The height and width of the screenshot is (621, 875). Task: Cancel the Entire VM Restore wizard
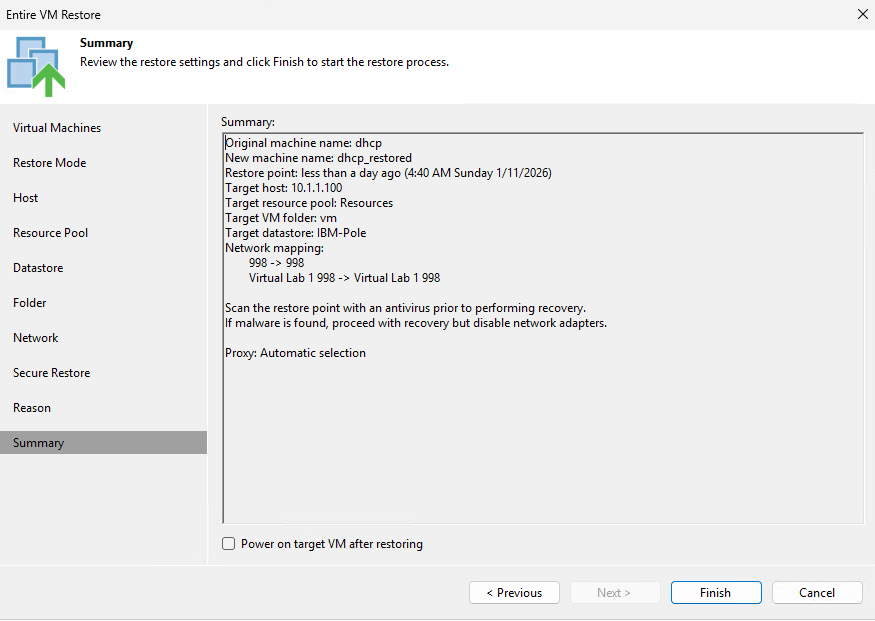click(x=817, y=592)
